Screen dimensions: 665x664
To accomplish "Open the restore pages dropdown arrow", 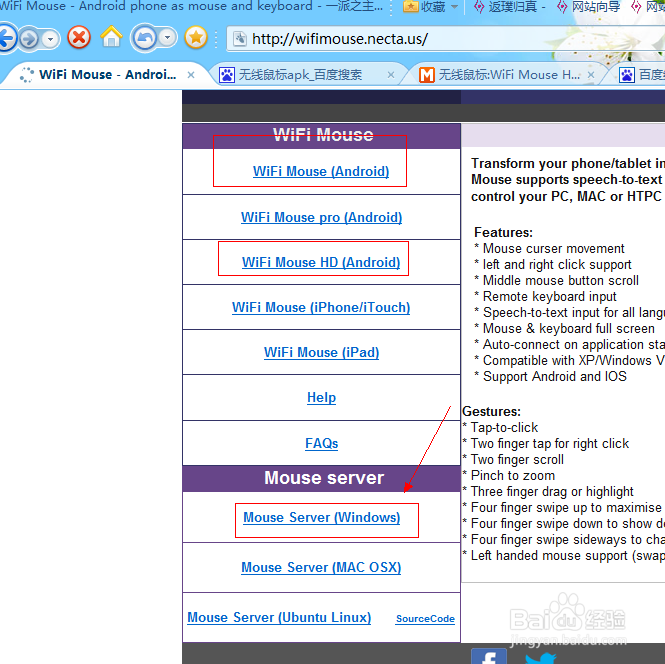I will click(x=168, y=38).
